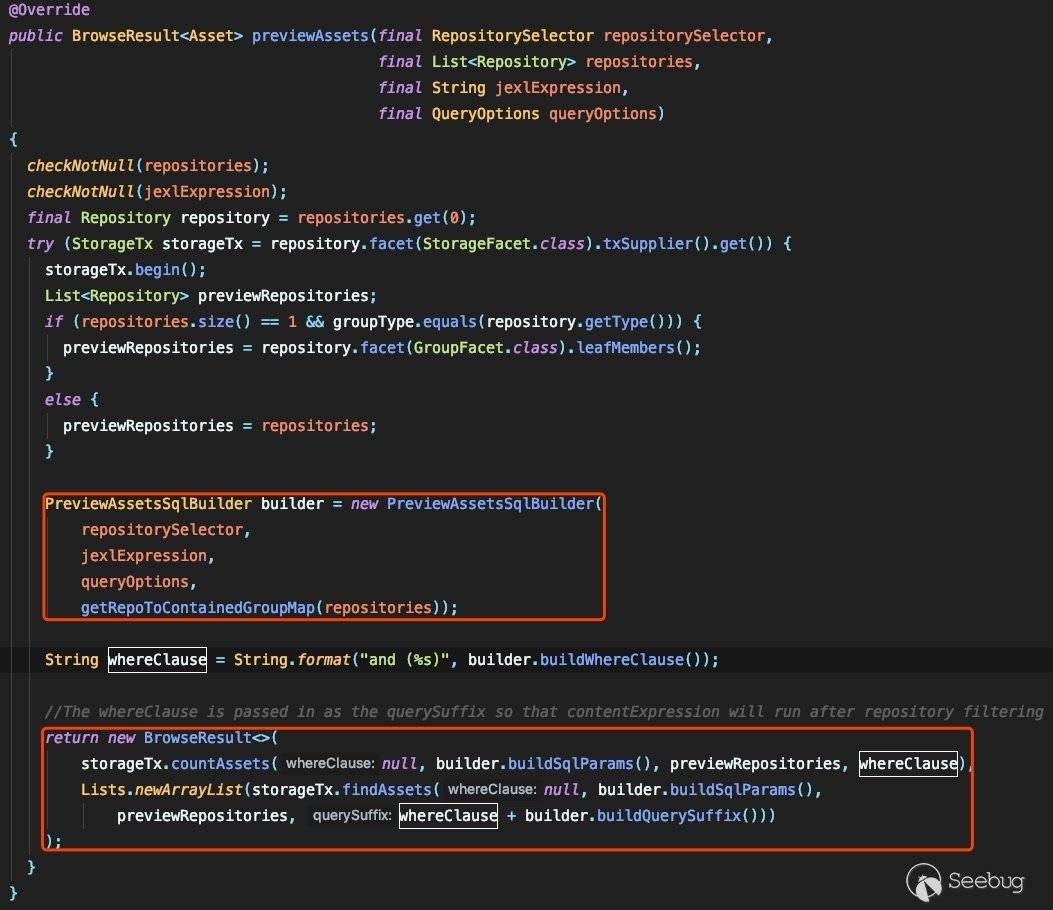
Task: Click the repositorySelector argument in the builder constructor
Action: (162, 530)
